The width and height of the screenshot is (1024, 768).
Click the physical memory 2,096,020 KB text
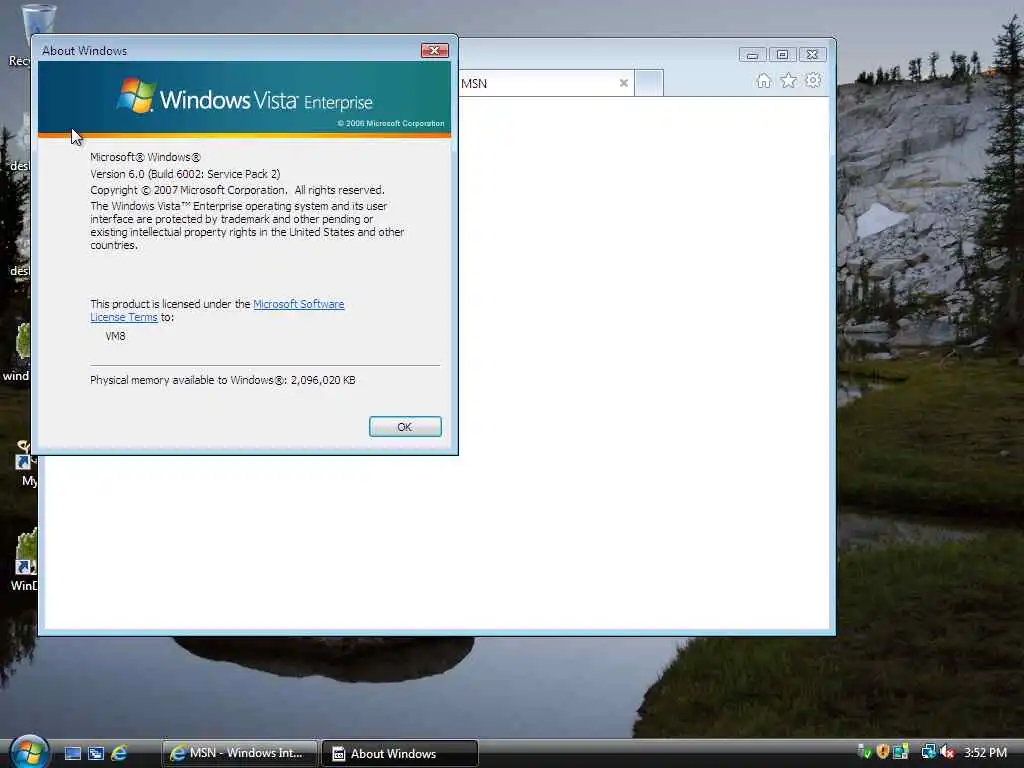pos(223,380)
